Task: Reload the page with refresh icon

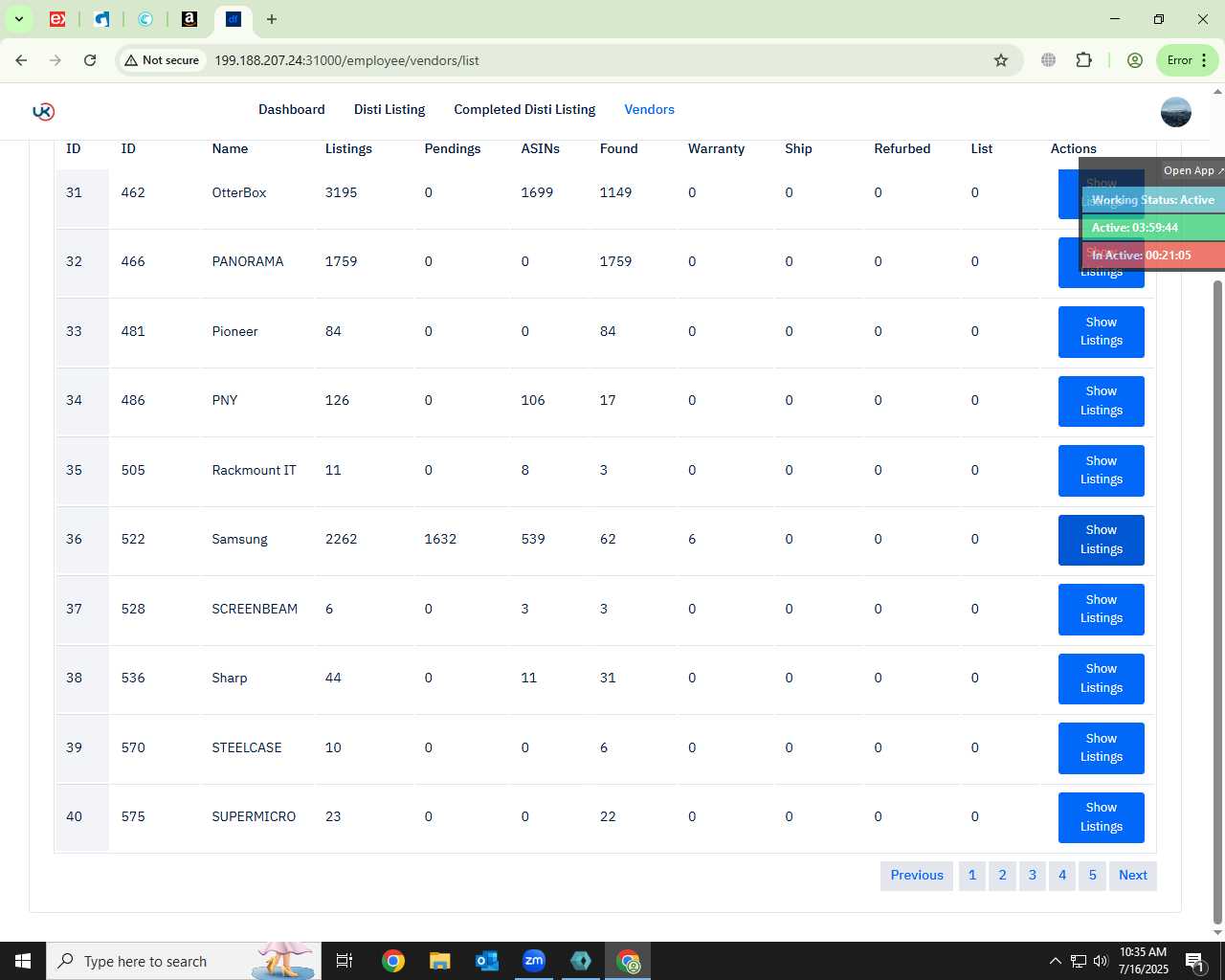Action: pyautogui.click(x=90, y=60)
